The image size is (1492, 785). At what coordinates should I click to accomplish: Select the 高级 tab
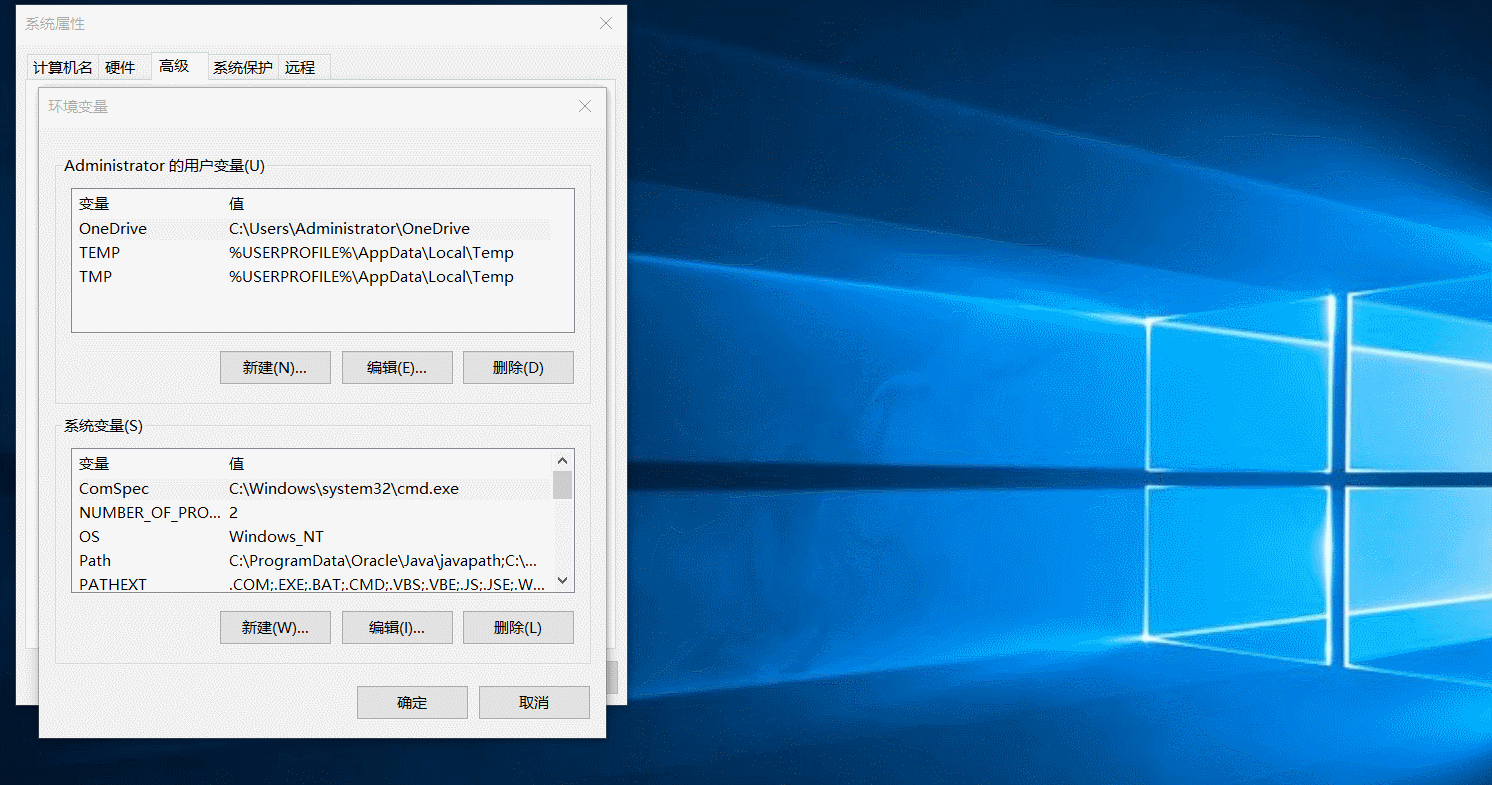[x=179, y=66]
